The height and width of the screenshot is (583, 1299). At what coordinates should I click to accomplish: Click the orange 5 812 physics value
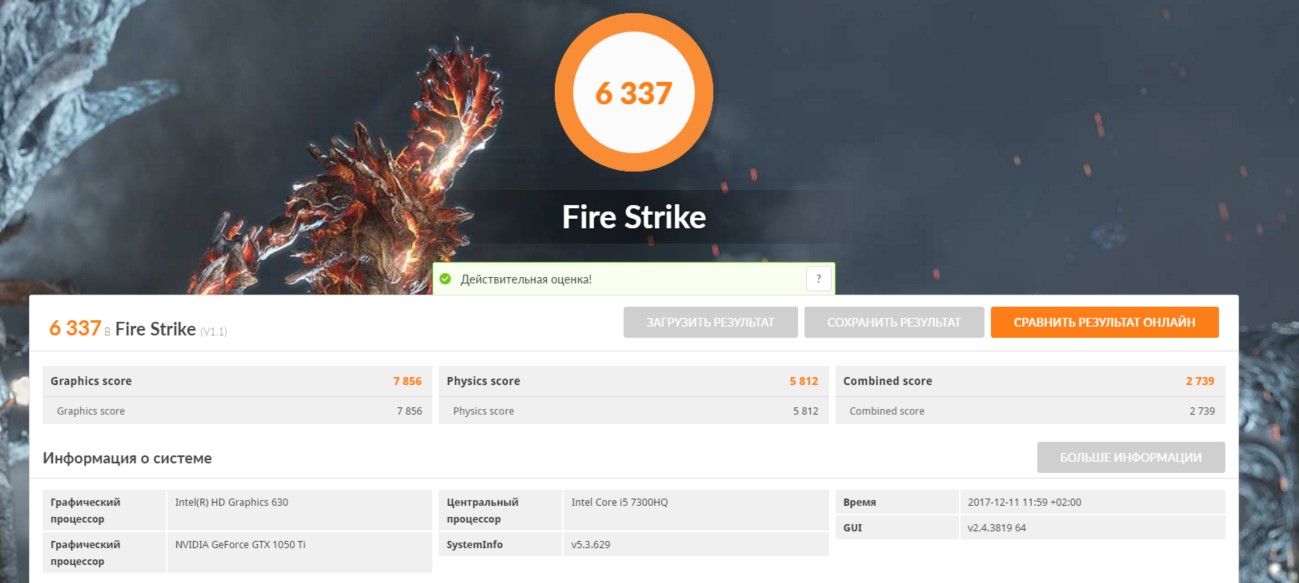point(804,381)
